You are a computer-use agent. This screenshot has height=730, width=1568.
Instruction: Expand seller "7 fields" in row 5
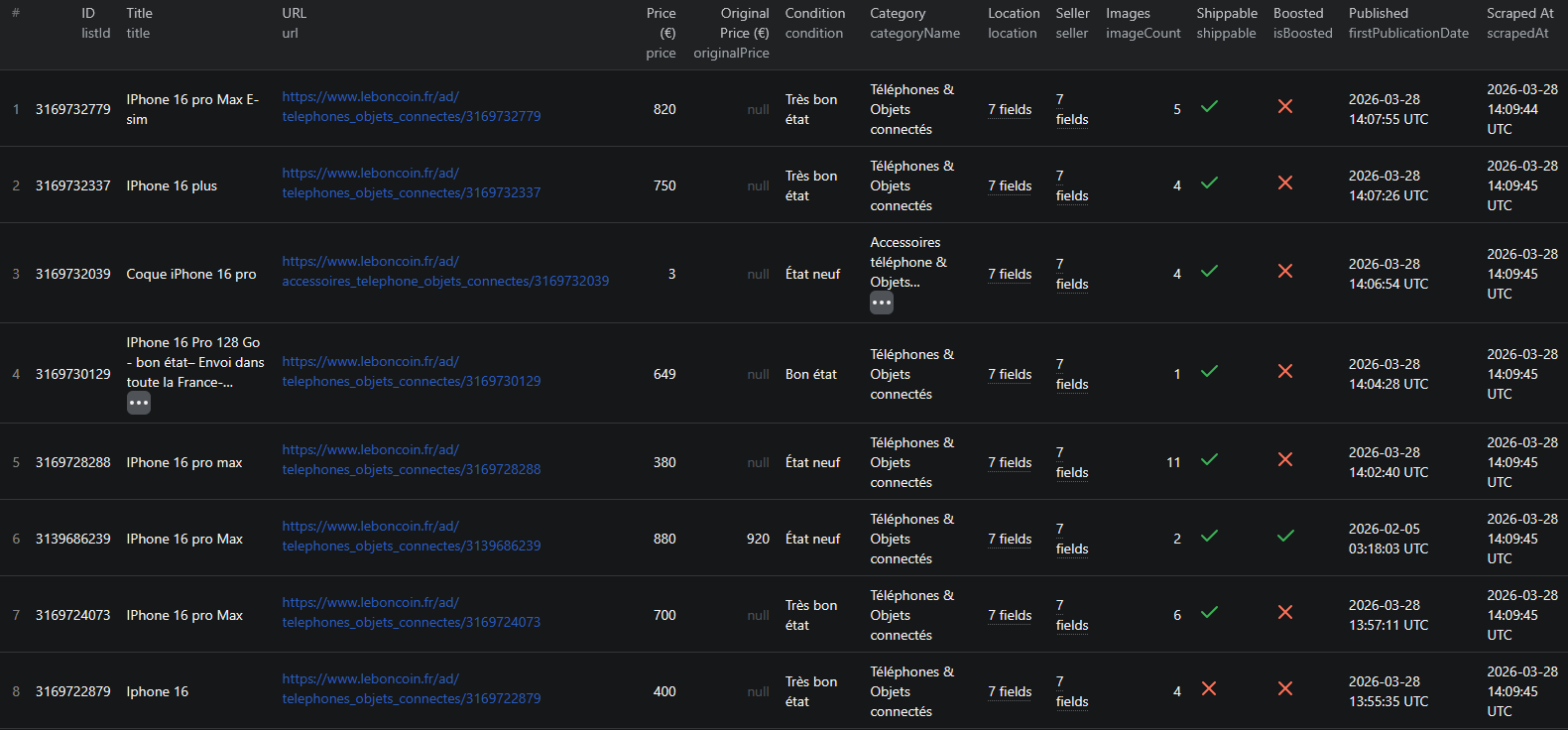click(1071, 463)
